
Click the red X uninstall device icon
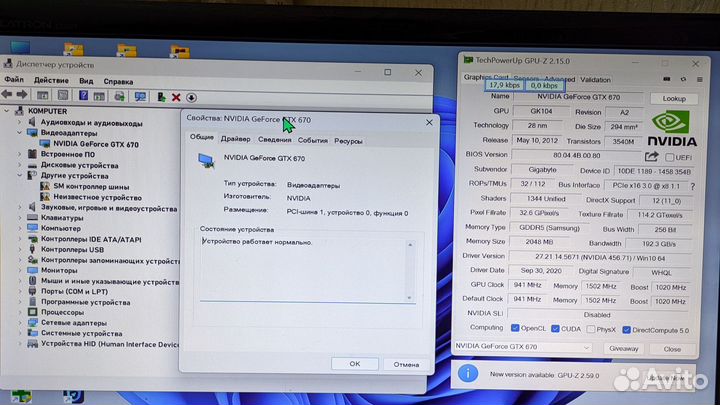[176, 97]
